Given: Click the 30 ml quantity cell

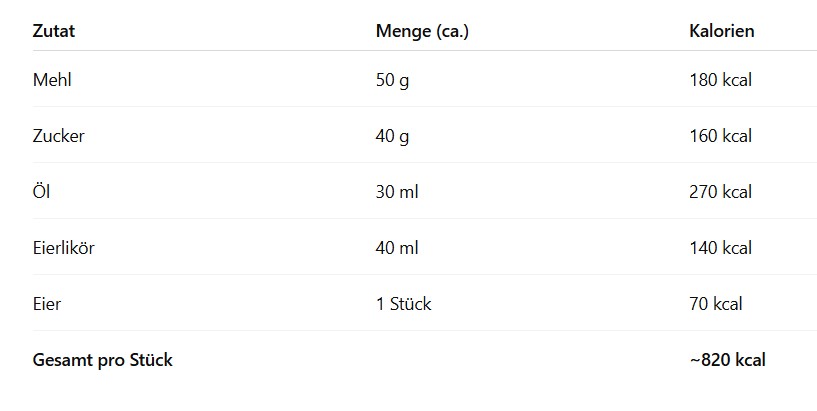Looking at the screenshot, I should coord(396,192).
